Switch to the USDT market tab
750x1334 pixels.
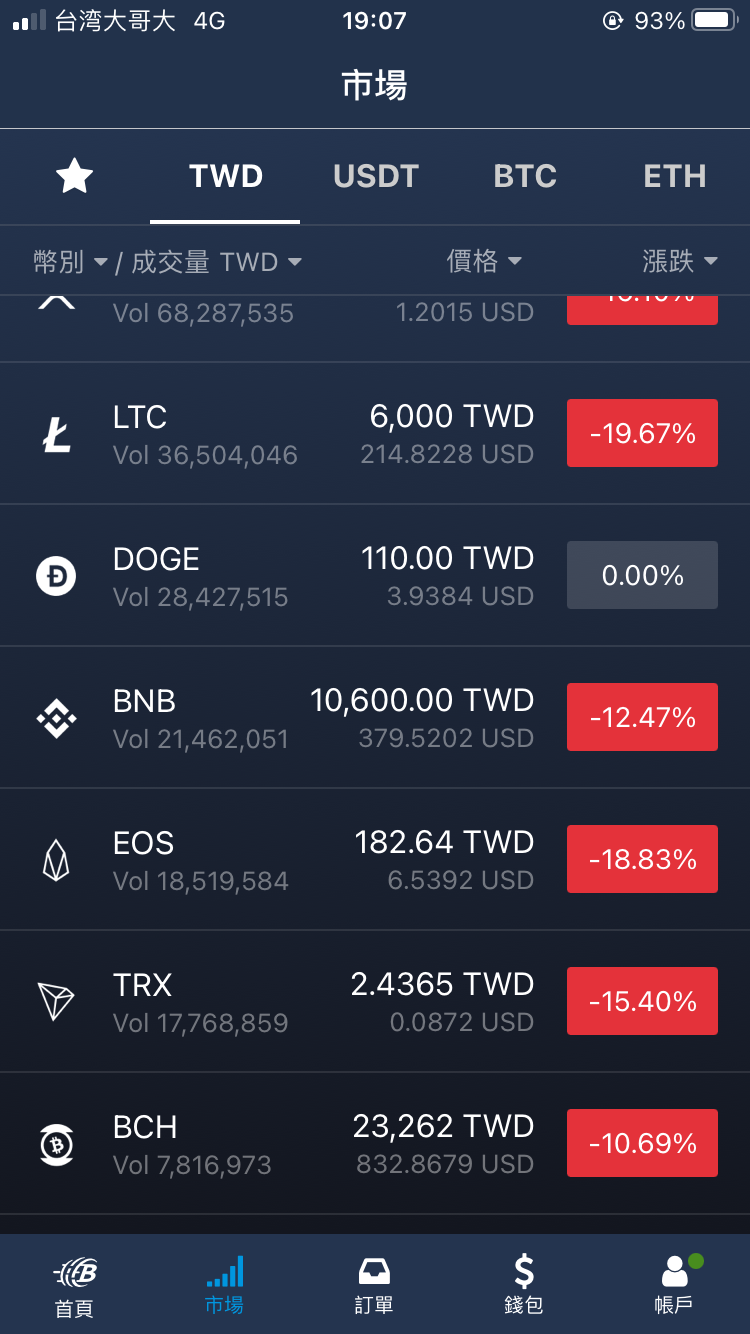[376, 176]
